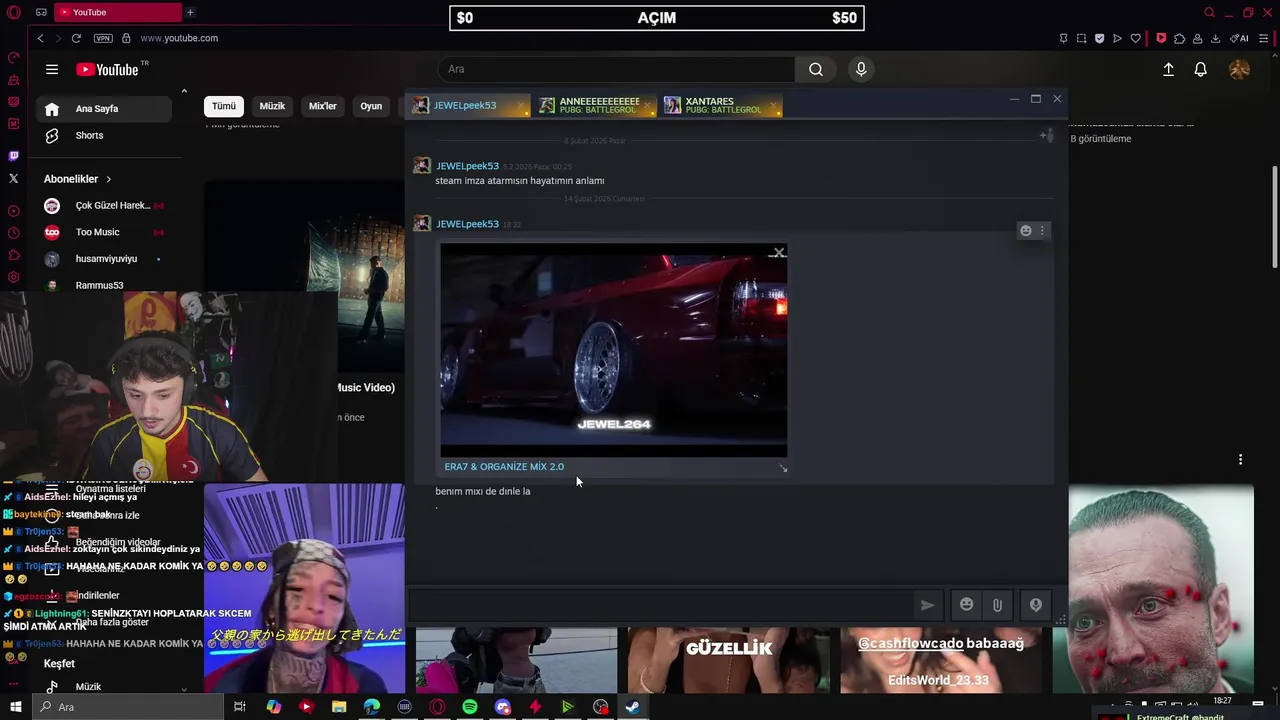
Task: Open a new Opera tab
Action: tap(190, 12)
